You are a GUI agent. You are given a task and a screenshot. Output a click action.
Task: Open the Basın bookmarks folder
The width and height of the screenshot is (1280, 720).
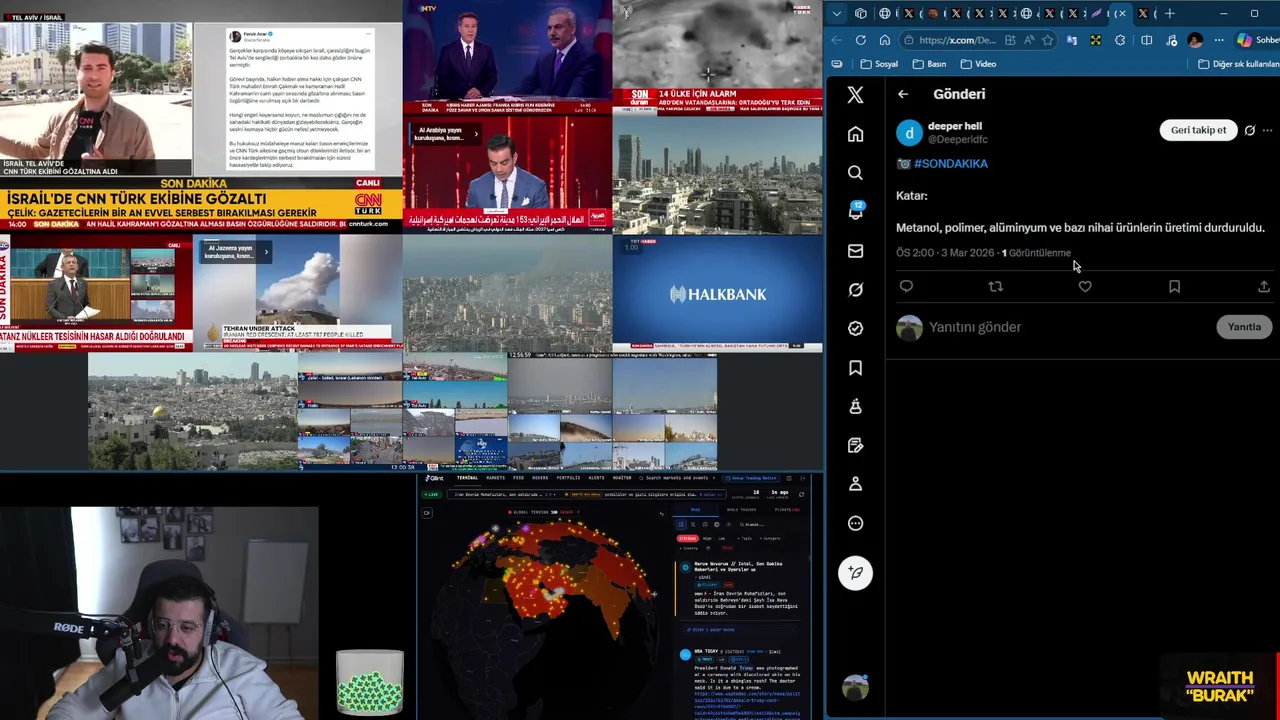[929, 64]
